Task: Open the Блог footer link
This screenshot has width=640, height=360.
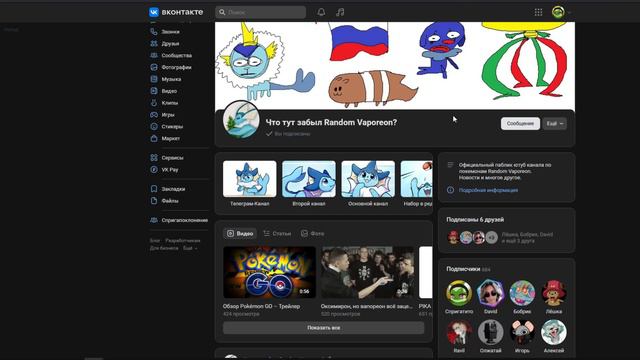Action: pyautogui.click(x=155, y=241)
